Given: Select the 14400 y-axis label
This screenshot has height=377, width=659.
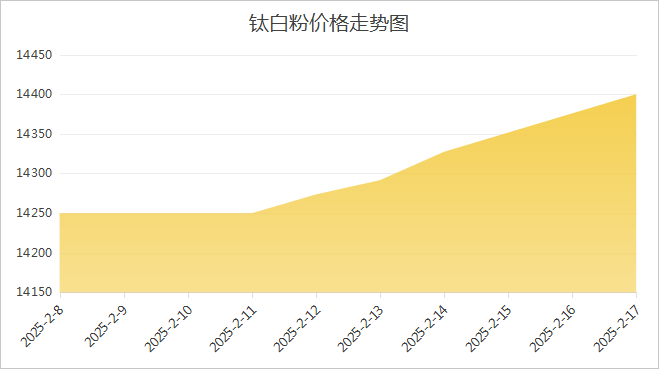Looking at the screenshot, I should click(34, 94).
